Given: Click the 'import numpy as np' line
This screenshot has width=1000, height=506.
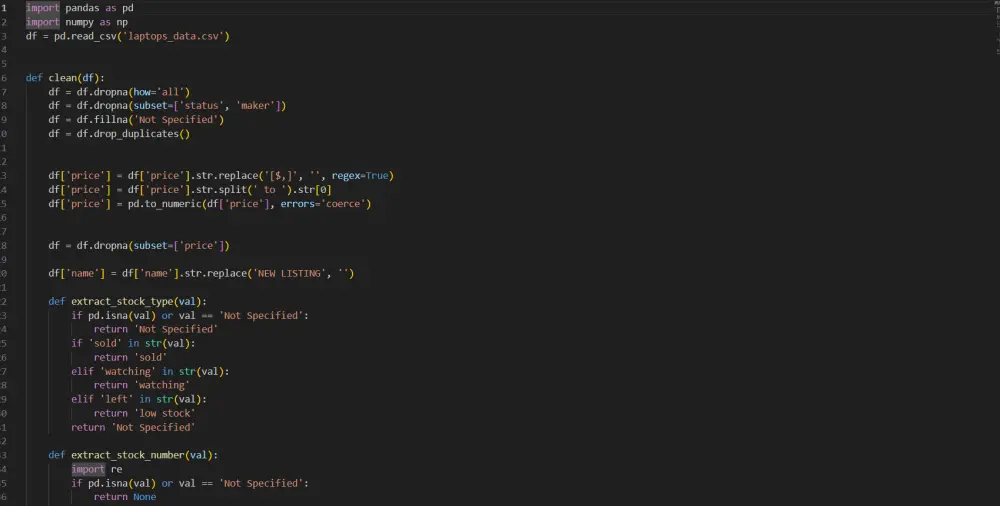Looking at the screenshot, I should 77,22.
